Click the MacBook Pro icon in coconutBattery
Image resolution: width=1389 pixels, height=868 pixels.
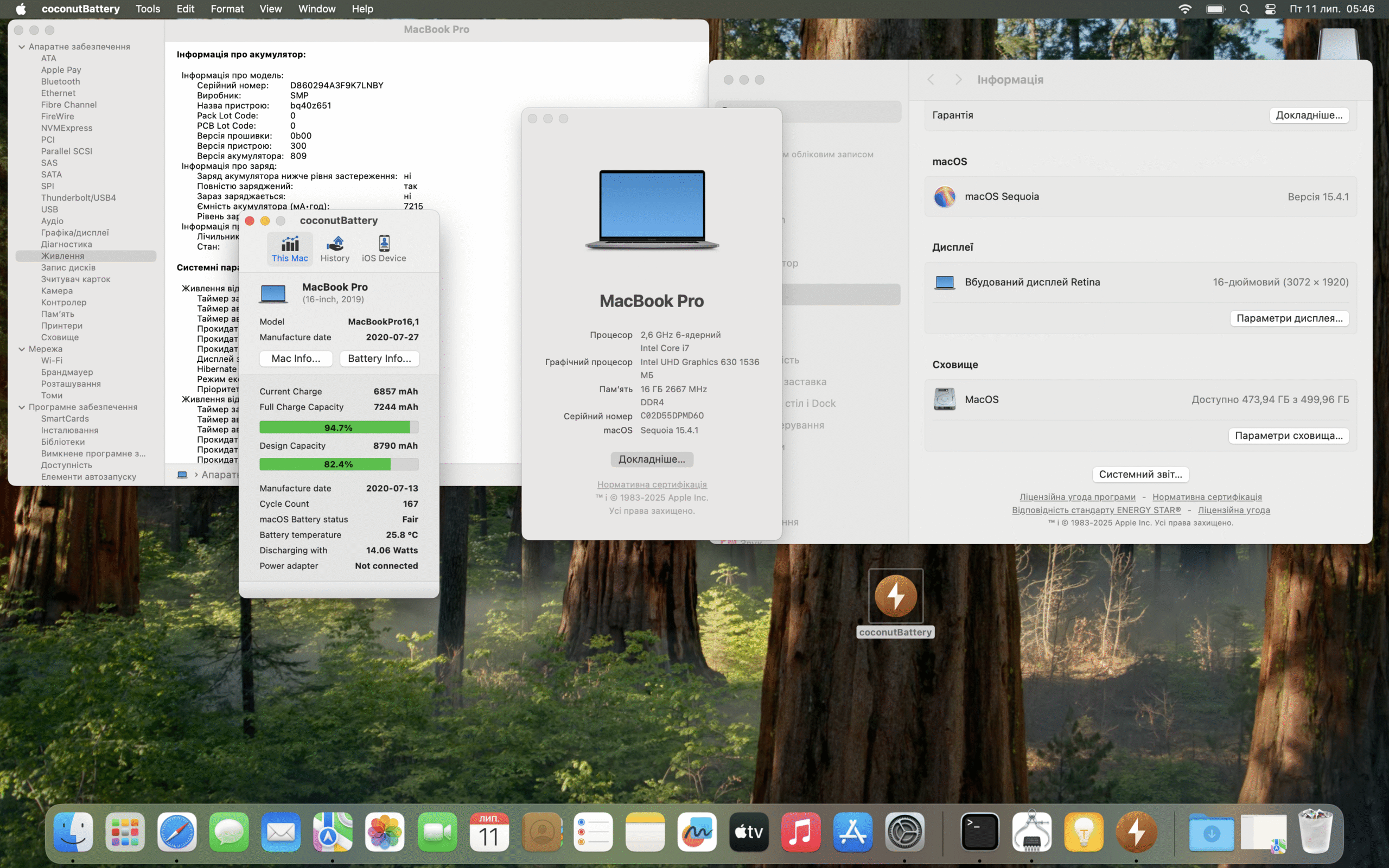click(x=273, y=293)
